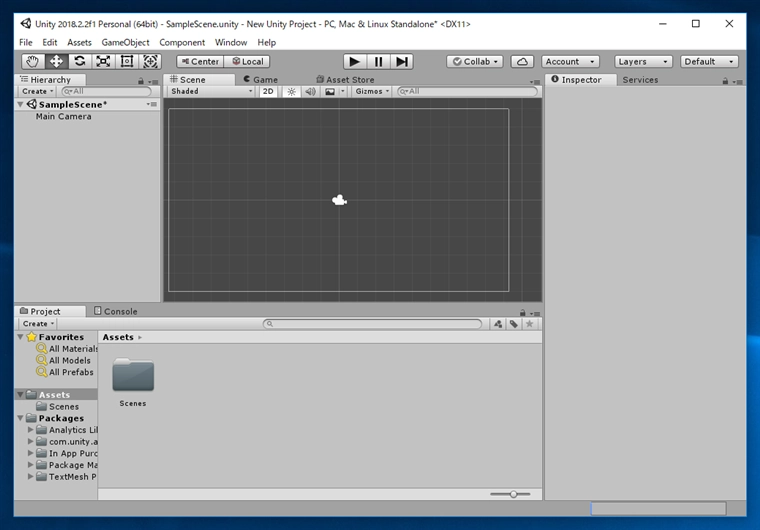Image resolution: width=760 pixels, height=530 pixels.
Task: Expand the TextMesh Pro package
Action: coord(31,477)
